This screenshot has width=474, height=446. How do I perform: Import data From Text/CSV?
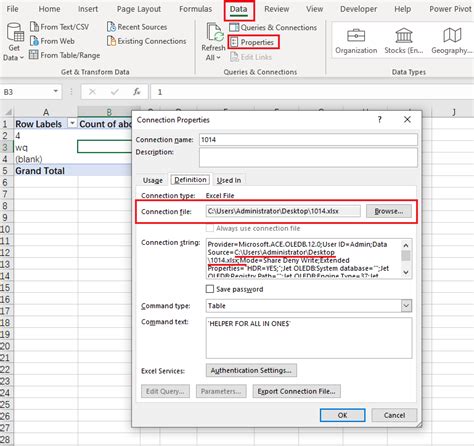[59, 27]
